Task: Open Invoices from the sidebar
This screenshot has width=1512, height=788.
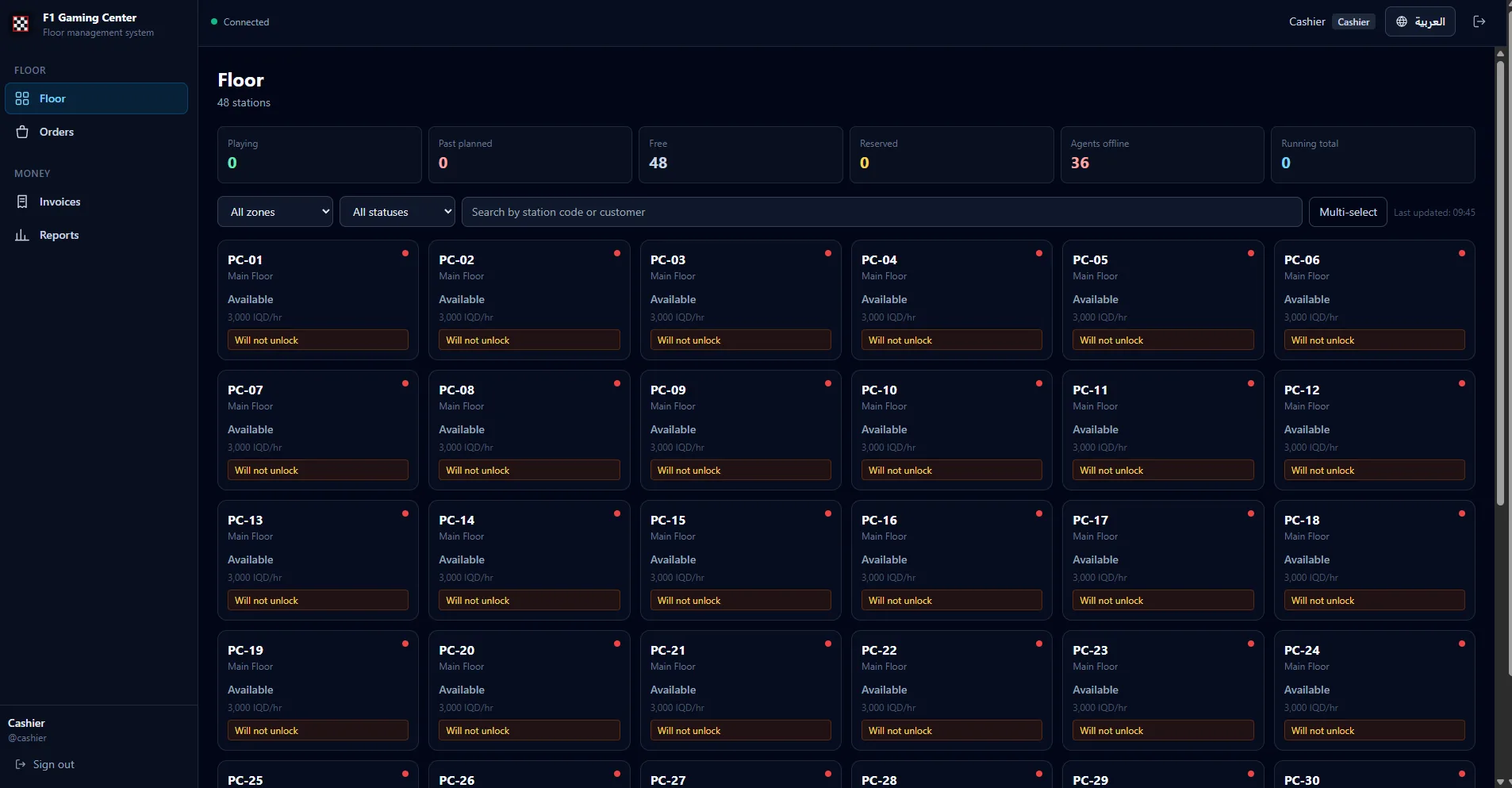Action: 96,202
